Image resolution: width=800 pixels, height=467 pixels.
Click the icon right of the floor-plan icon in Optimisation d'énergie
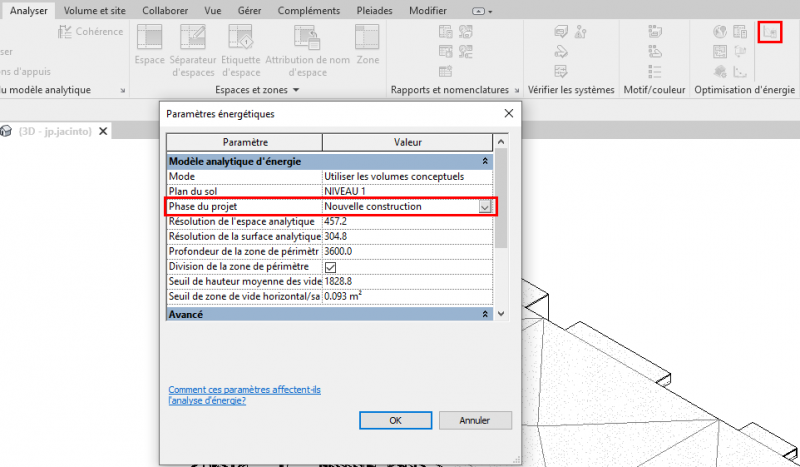[x=740, y=52]
